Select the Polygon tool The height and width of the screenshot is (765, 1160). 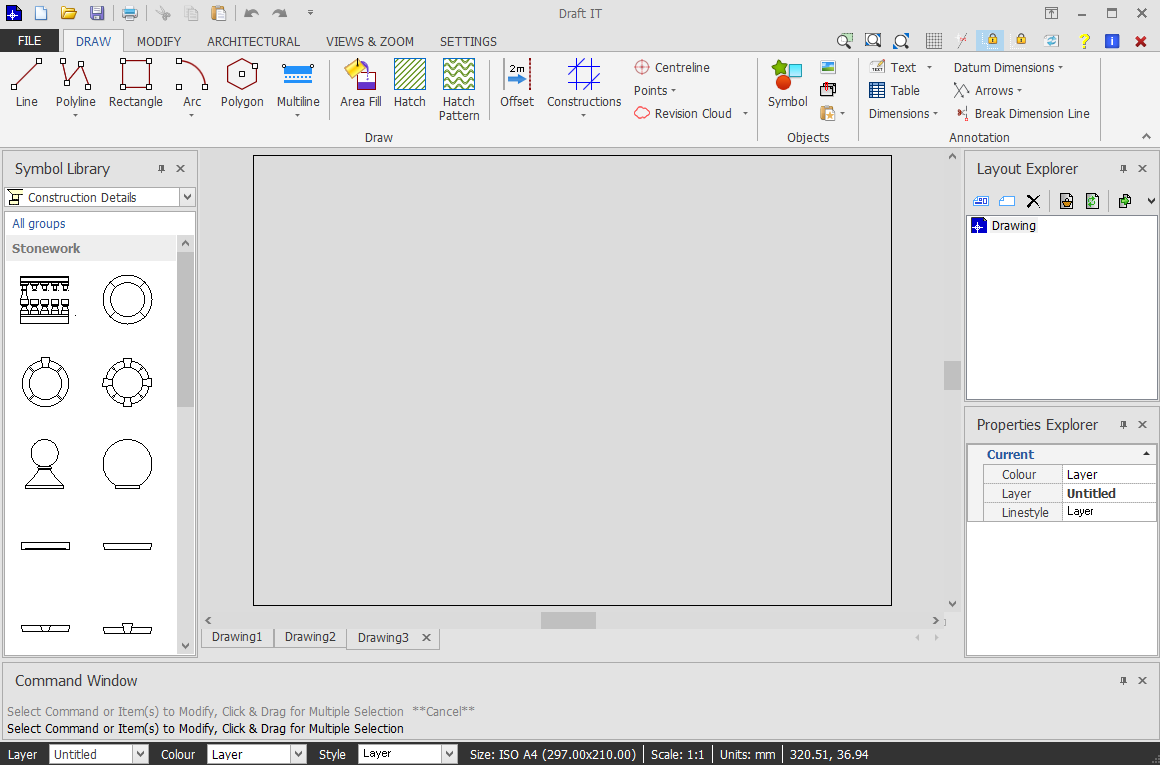pos(242,84)
